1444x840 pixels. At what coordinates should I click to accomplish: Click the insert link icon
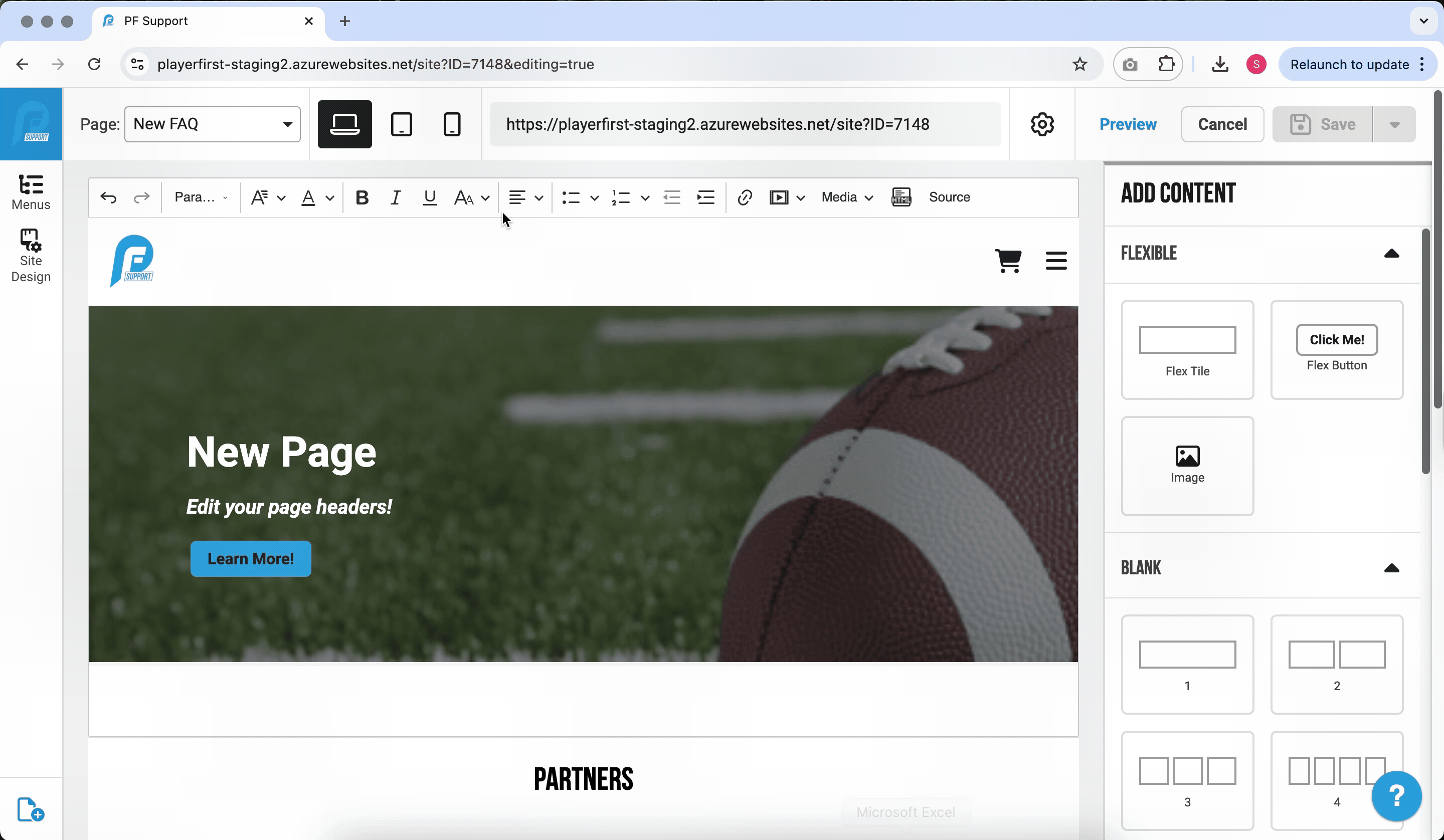745,197
